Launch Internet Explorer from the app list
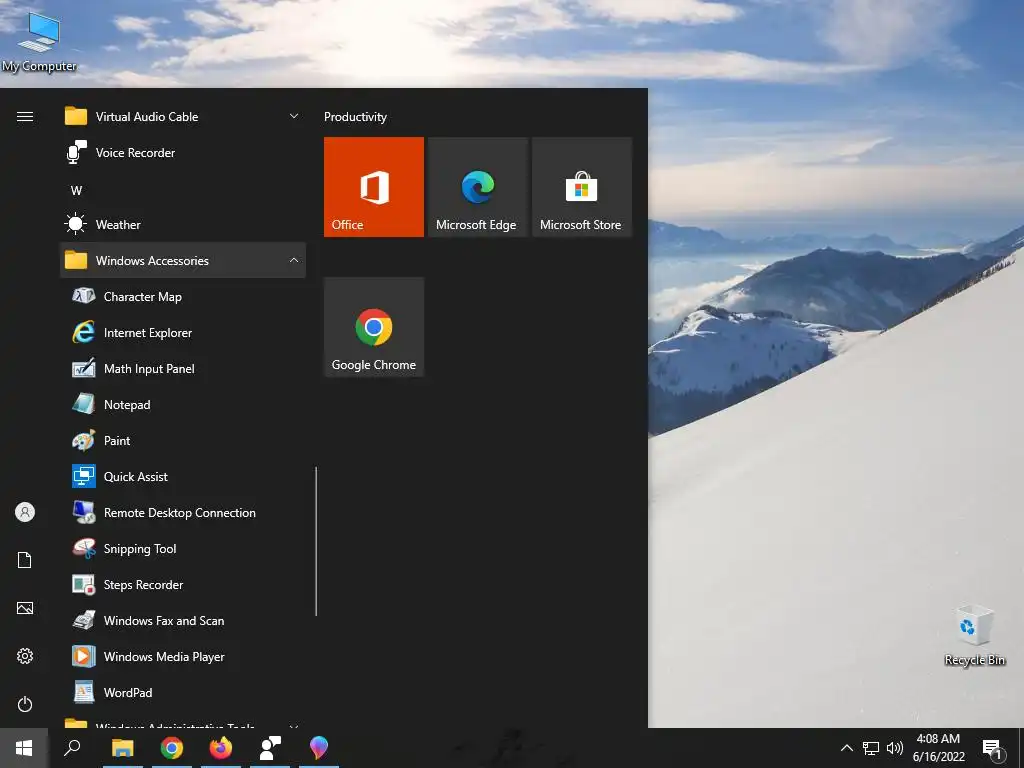The height and width of the screenshot is (768, 1024). click(x=183, y=332)
